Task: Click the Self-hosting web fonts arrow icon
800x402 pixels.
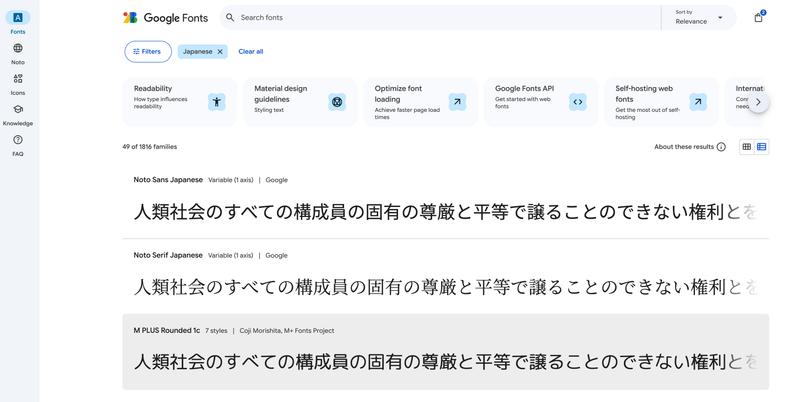Action: [698, 102]
